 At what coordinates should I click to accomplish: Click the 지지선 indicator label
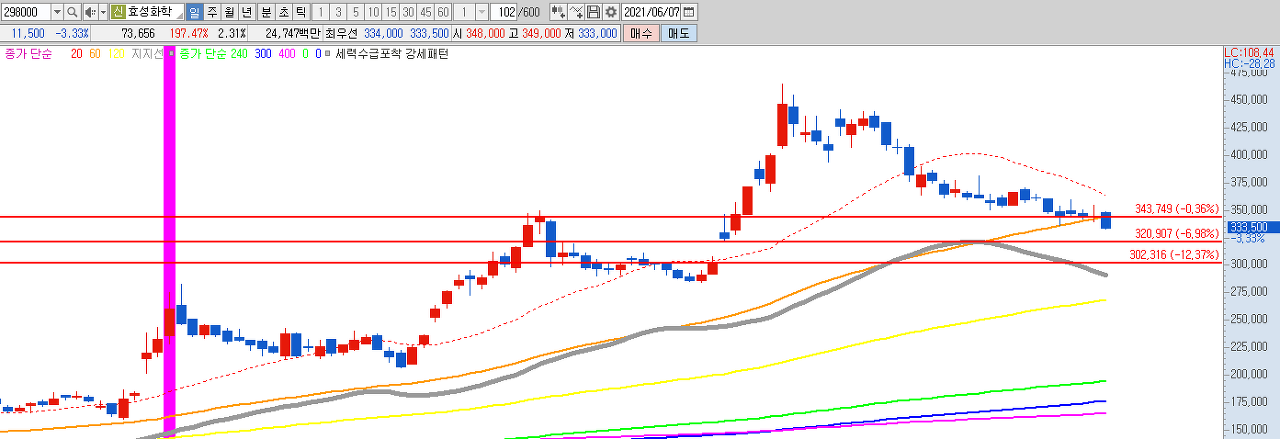click(x=147, y=53)
